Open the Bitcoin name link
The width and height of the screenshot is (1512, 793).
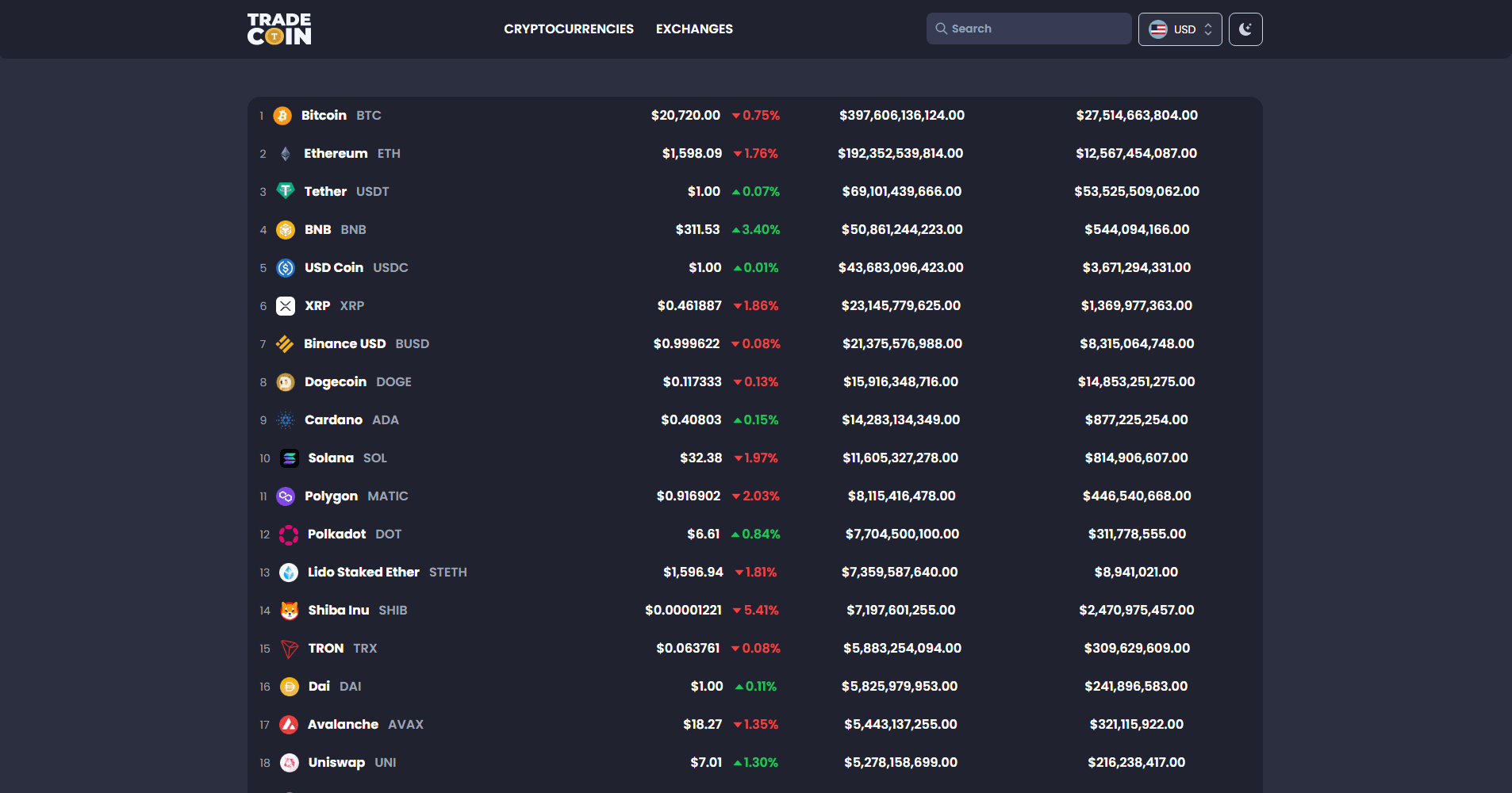point(324,115)
